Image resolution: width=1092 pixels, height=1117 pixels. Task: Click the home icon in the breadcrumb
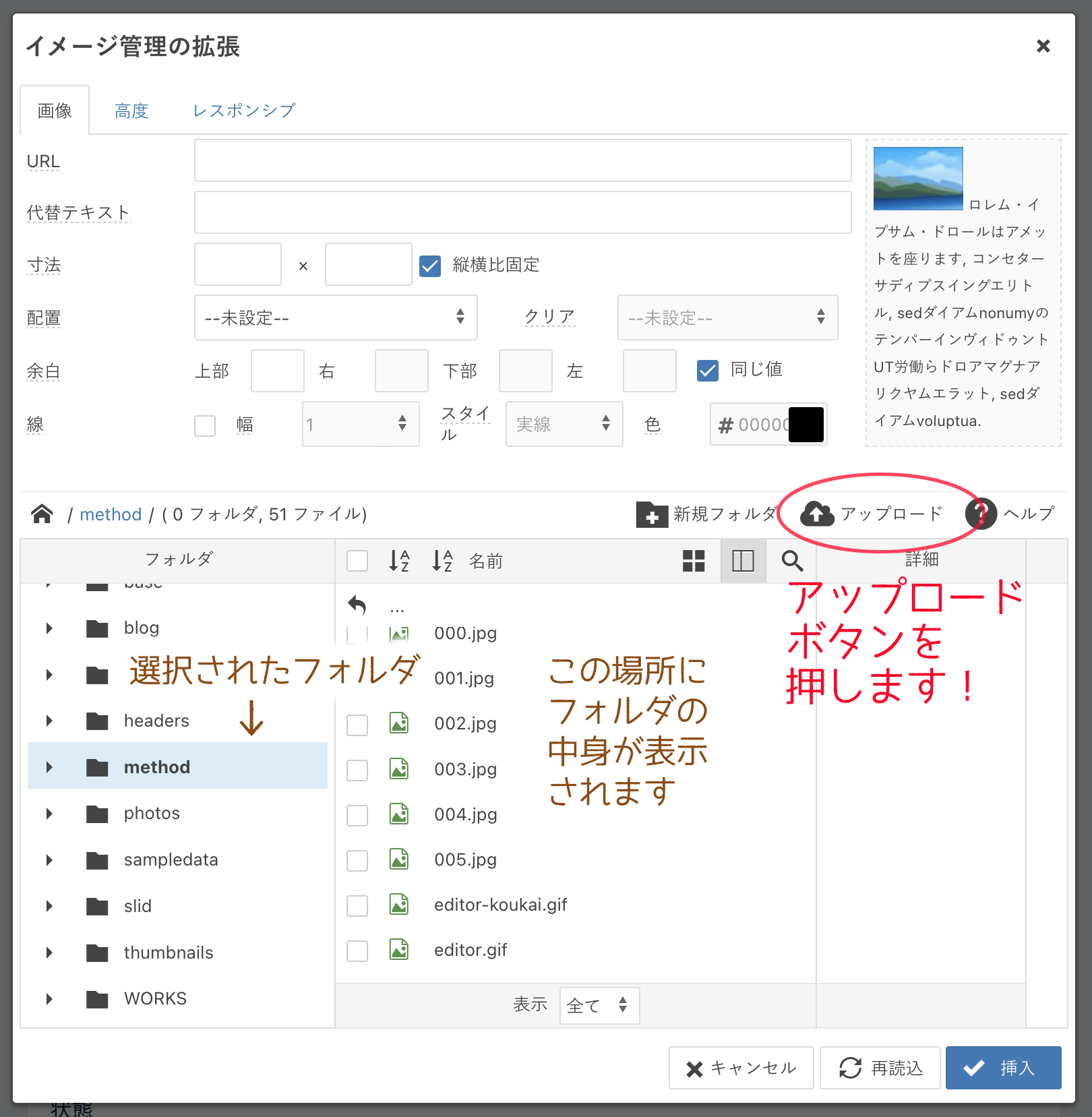click(x=42, y=514)
